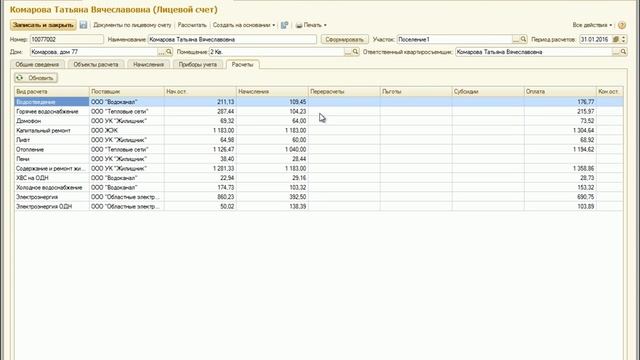The height and width of the screenshot is (360, 640).
Task: Select the Отопление row
Action: click(x=319, y=149)
